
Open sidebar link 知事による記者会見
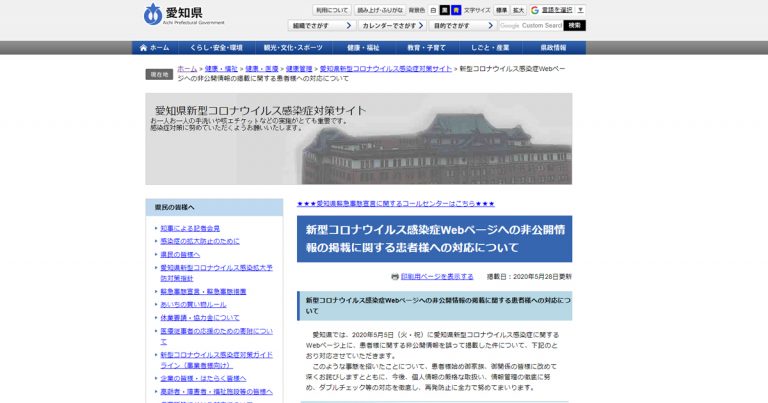(x=190, y=228)
